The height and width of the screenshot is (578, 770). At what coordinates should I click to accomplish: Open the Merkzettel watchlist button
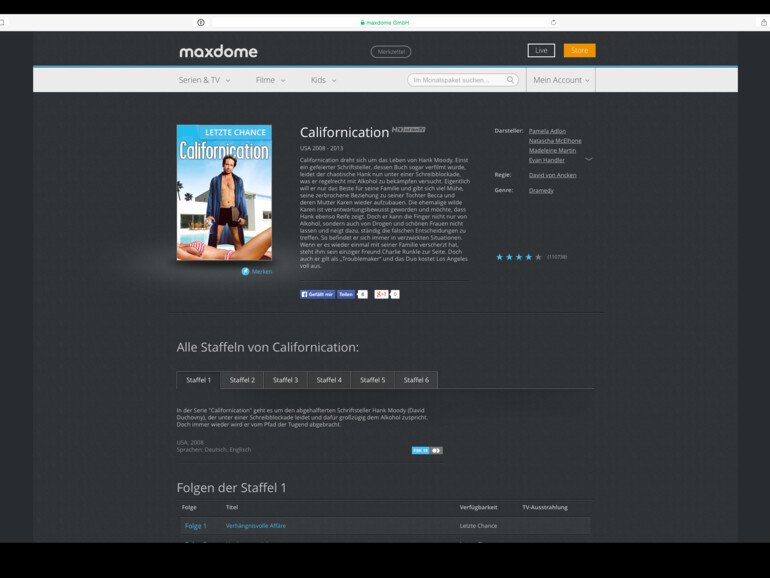tap(391, 52)
